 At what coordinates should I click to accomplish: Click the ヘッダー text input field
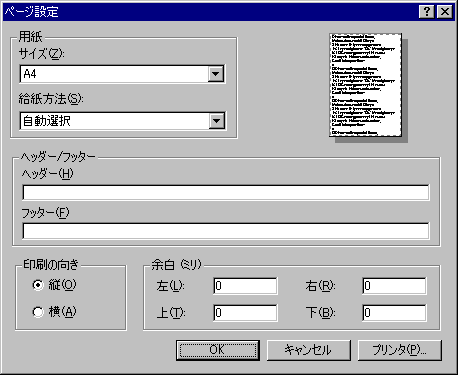coord(226,192)
